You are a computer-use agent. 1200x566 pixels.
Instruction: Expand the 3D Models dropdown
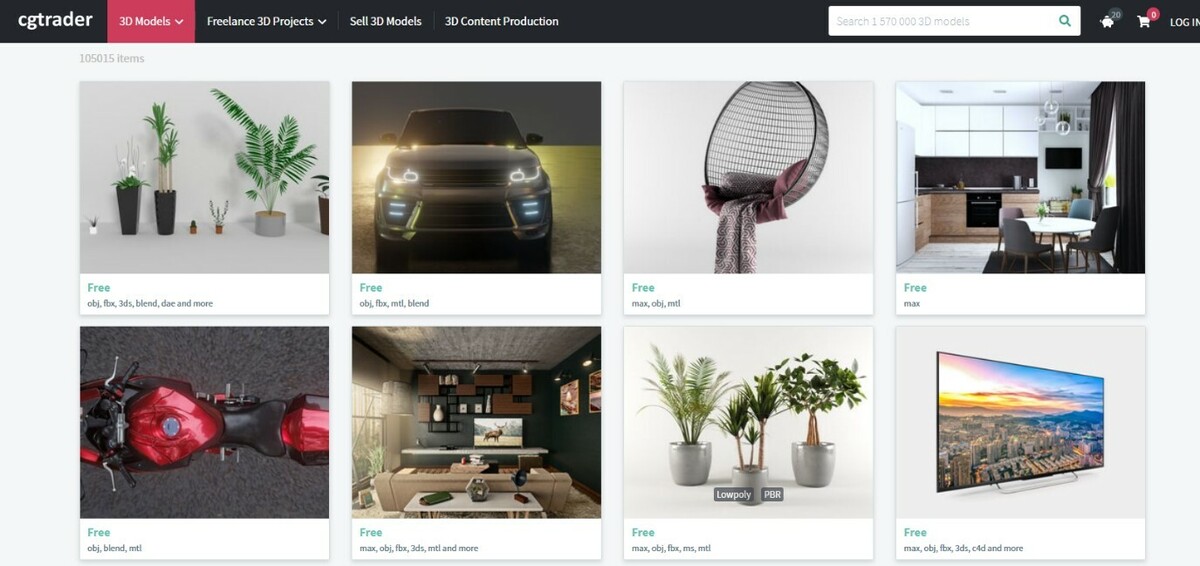pos(151,21)
